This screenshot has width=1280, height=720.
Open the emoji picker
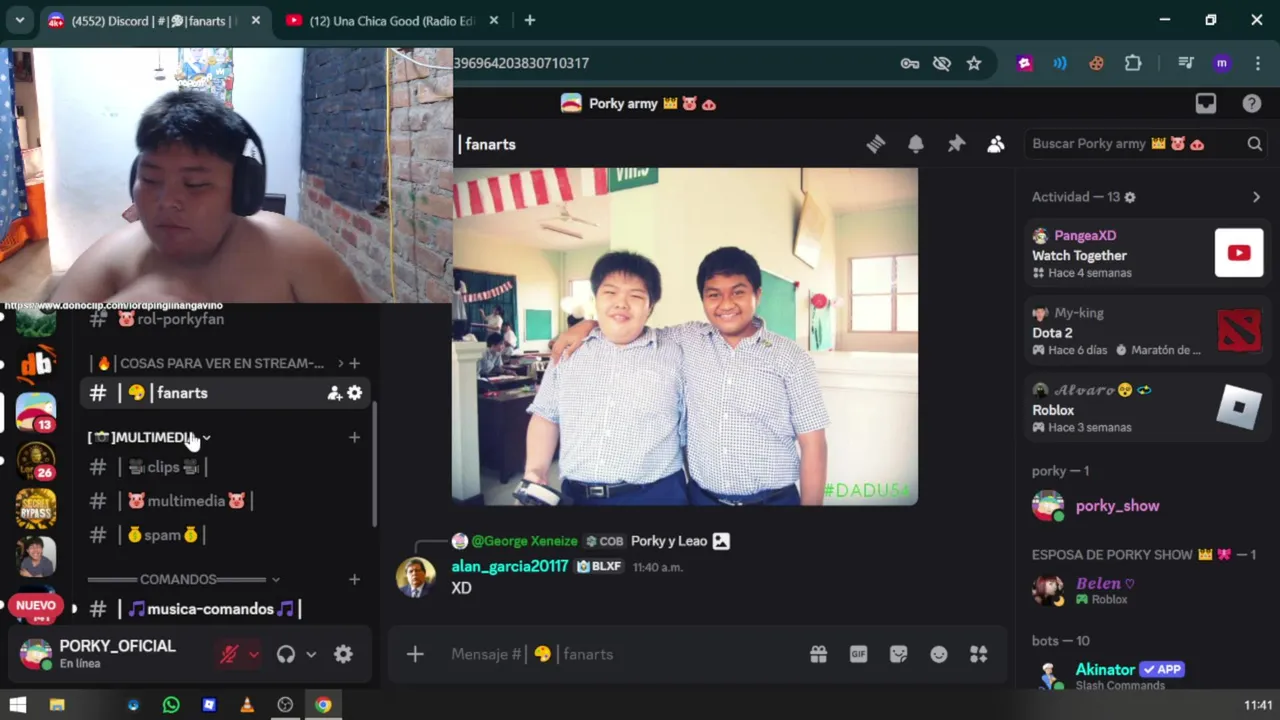pos(938,654)
